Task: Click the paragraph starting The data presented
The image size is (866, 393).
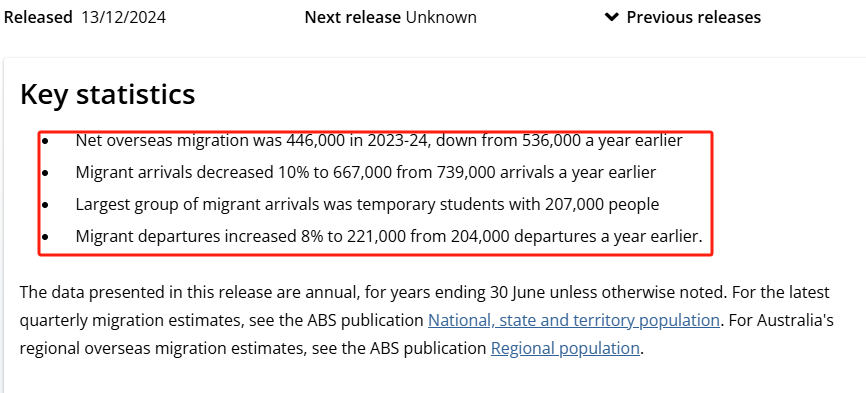Action: 426,320
